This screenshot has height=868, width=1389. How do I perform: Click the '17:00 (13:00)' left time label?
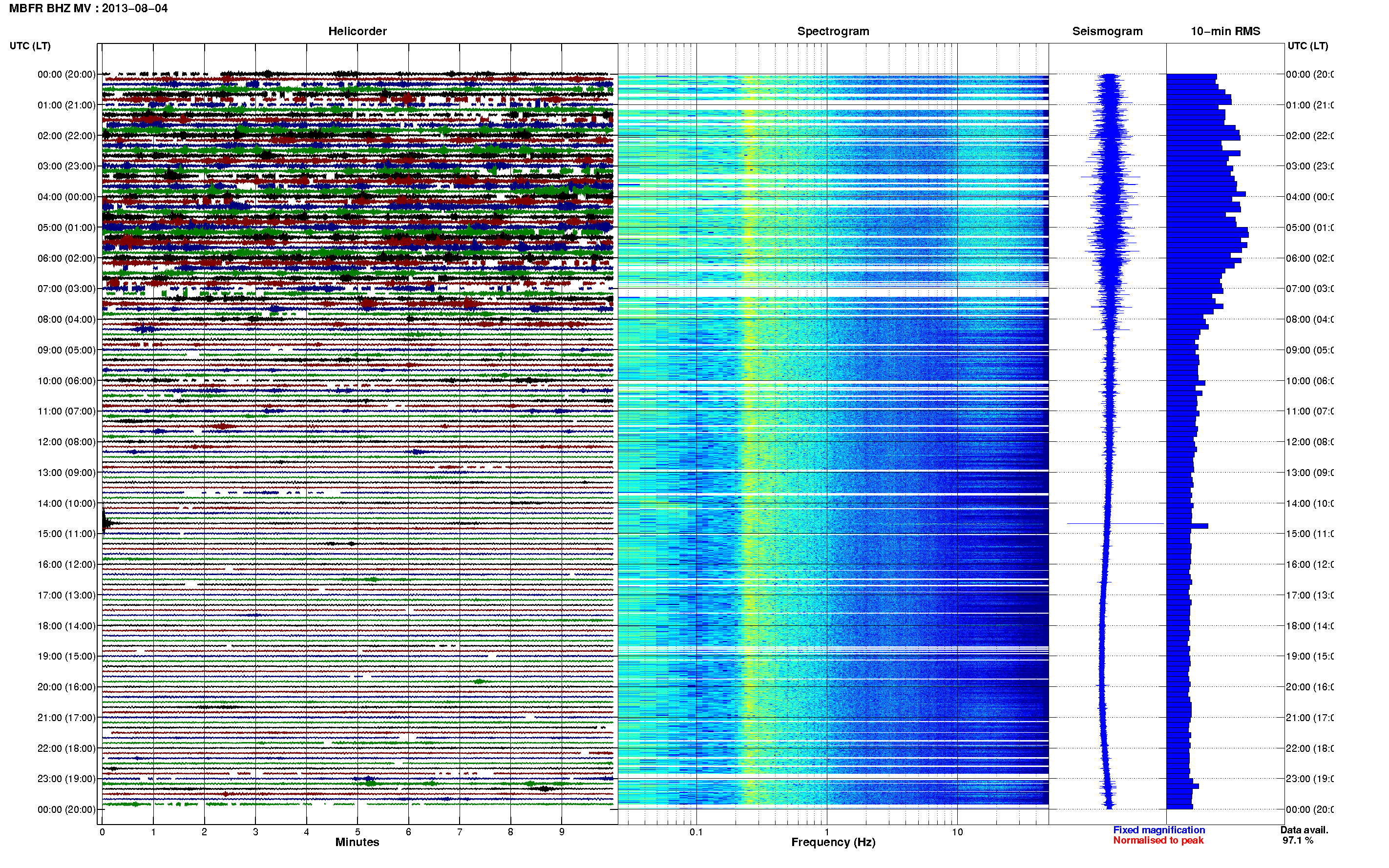[66, 595]
